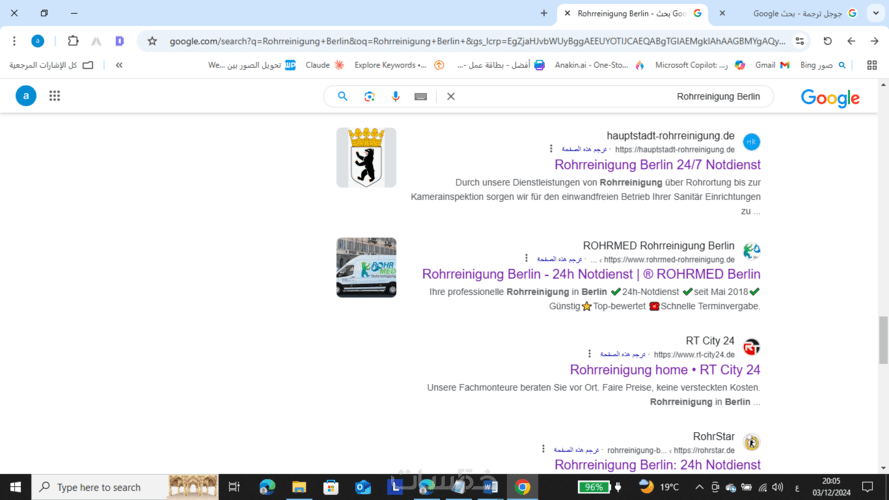Image resolution: width=889 pixels, height=500 pixels.
Task: Open the Bing images bookmark
Action: click(x=823, y=65)
